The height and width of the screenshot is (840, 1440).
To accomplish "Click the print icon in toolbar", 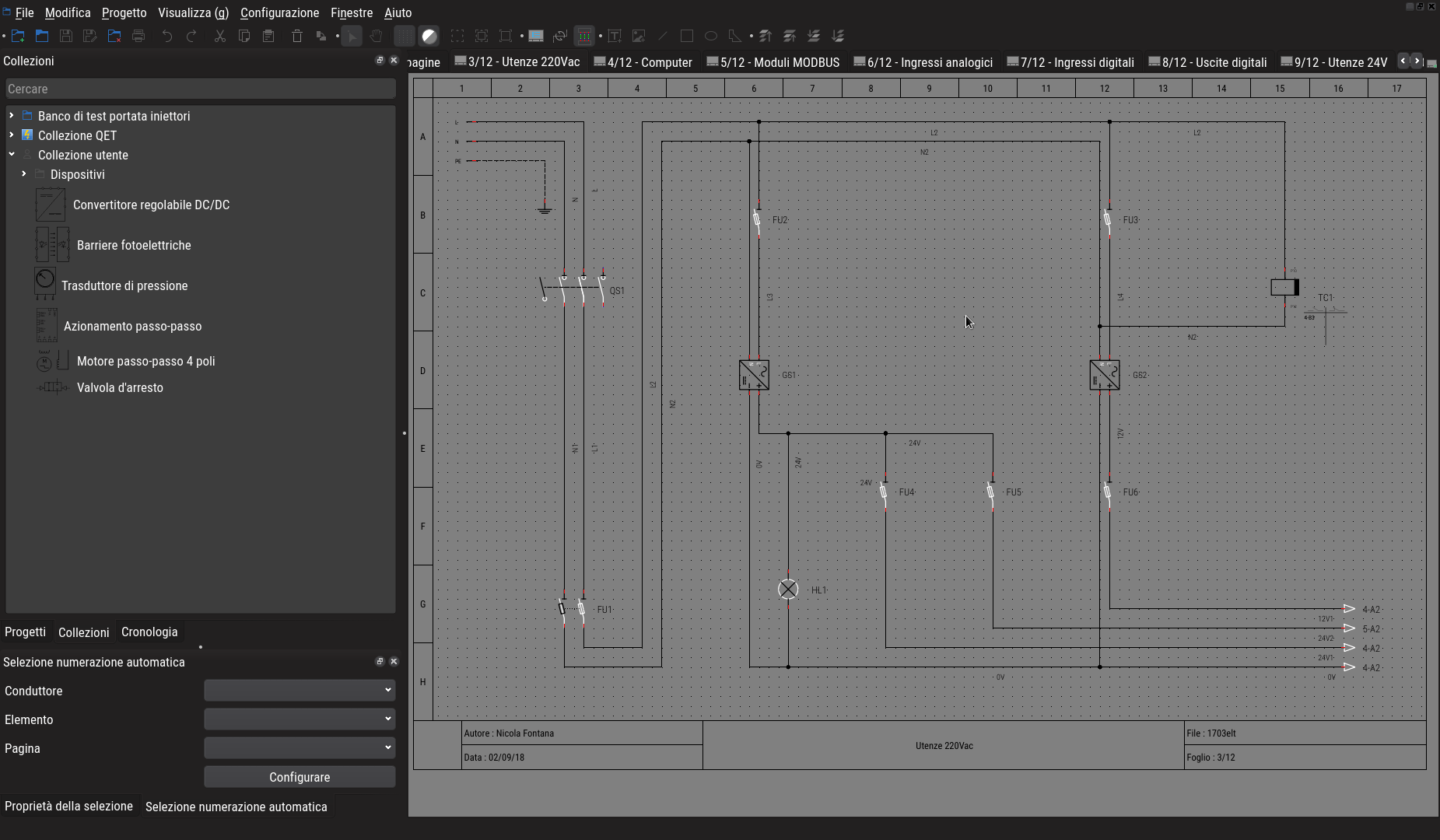I will tap(138, 36).
